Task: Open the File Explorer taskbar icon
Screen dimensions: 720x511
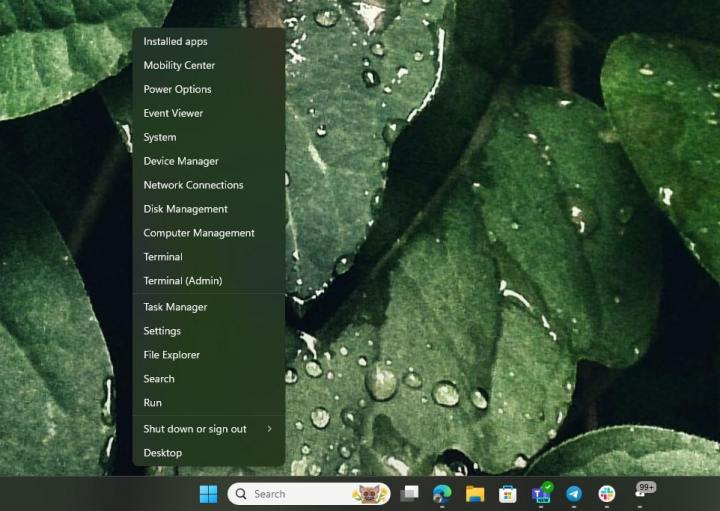Action: (475, 494)
